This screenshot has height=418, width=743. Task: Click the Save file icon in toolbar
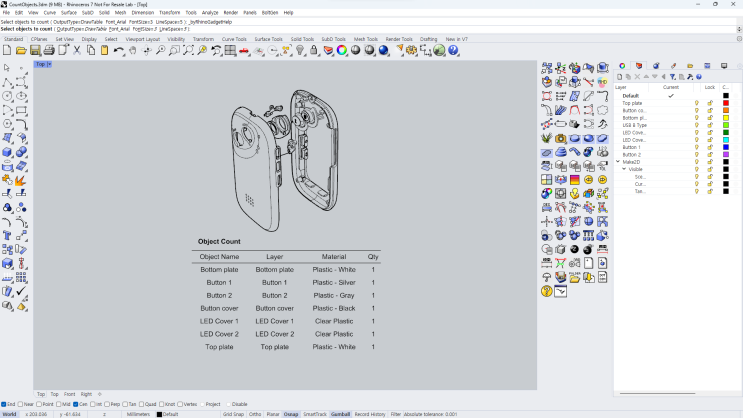[35, 50]
